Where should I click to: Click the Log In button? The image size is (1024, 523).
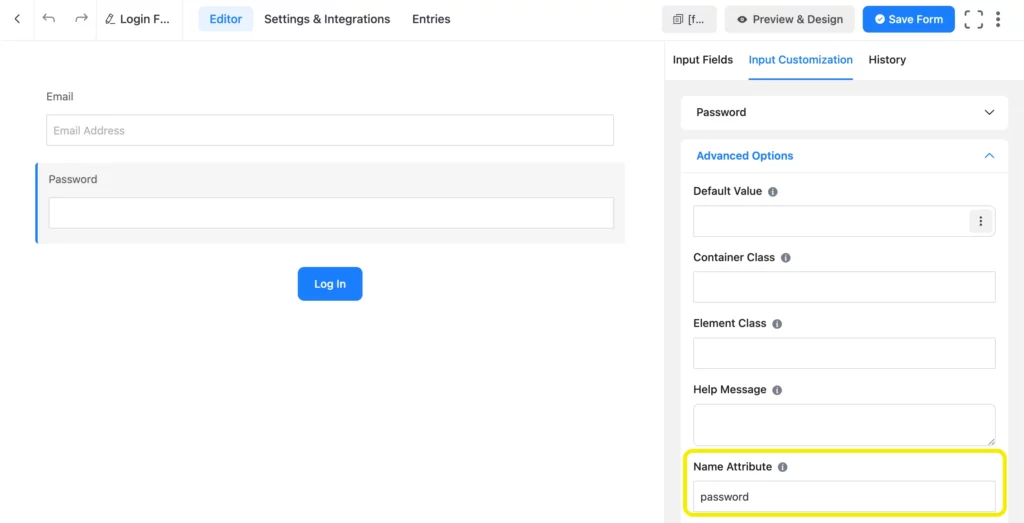(330, 284)
